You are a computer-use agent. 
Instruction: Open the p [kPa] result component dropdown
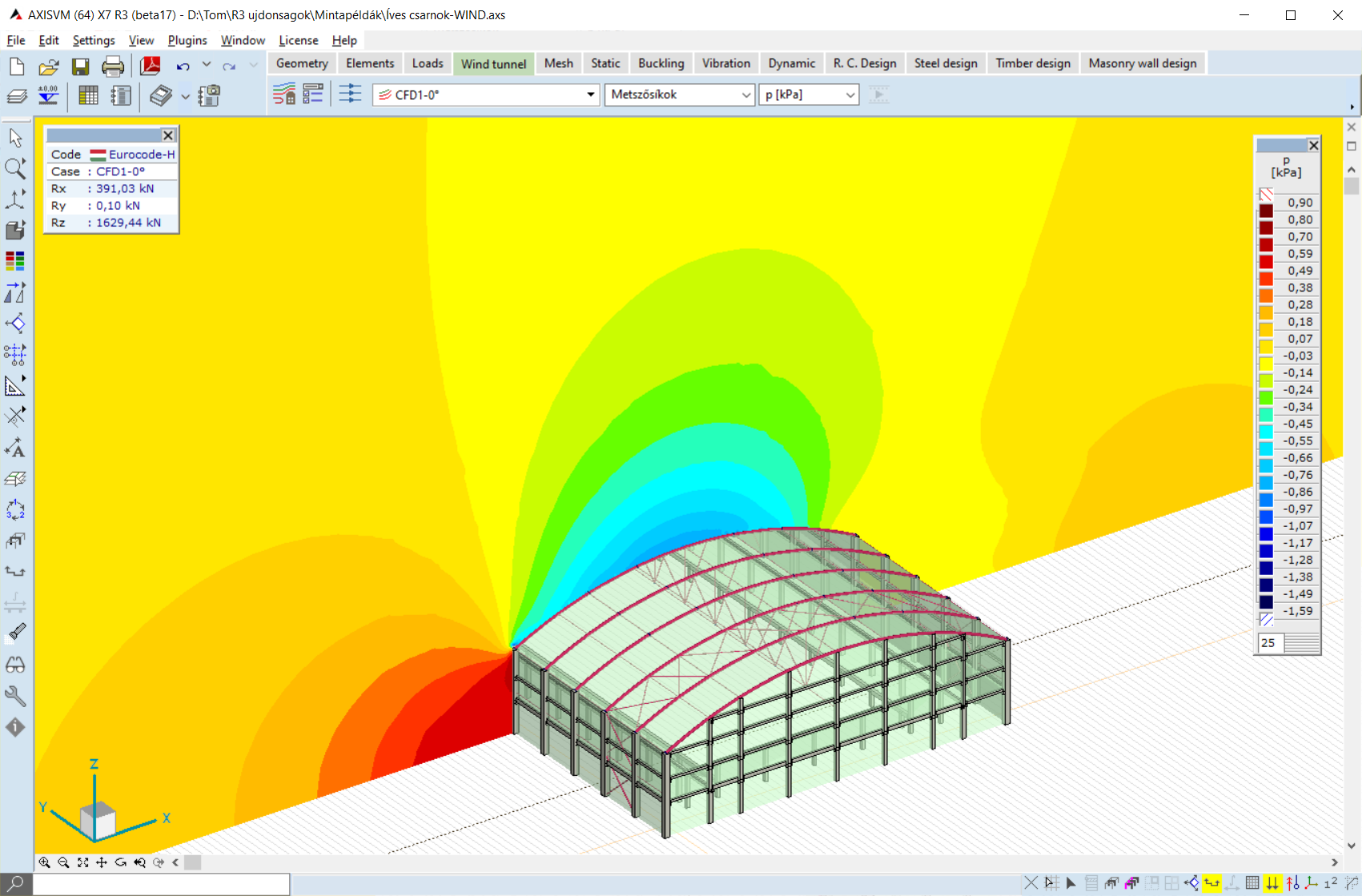tap(850, 94)
